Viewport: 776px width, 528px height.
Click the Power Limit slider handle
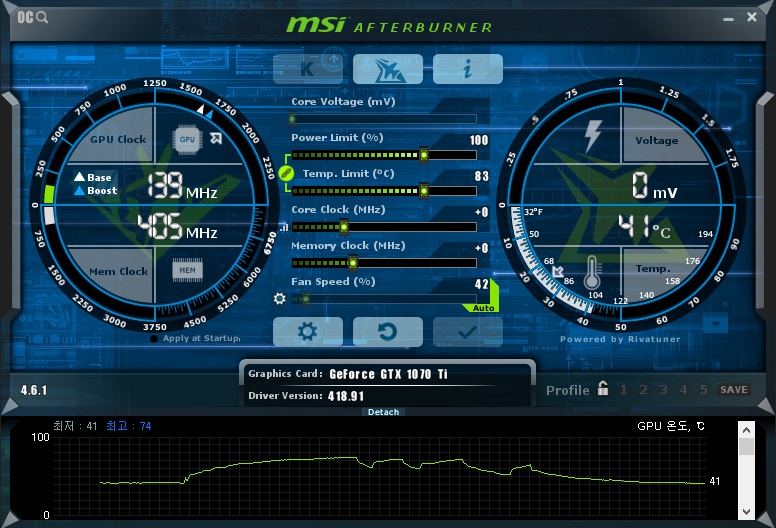424,155
